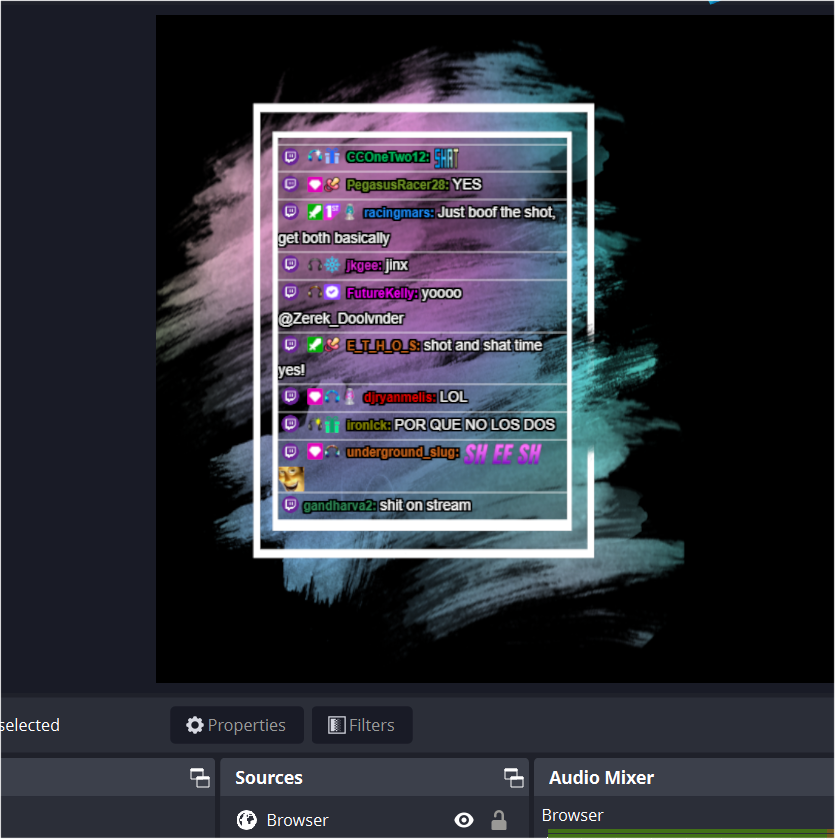Select the Browser source in the Sources list
The height and width of the screenshot is (839, 835).
[297, 820]
